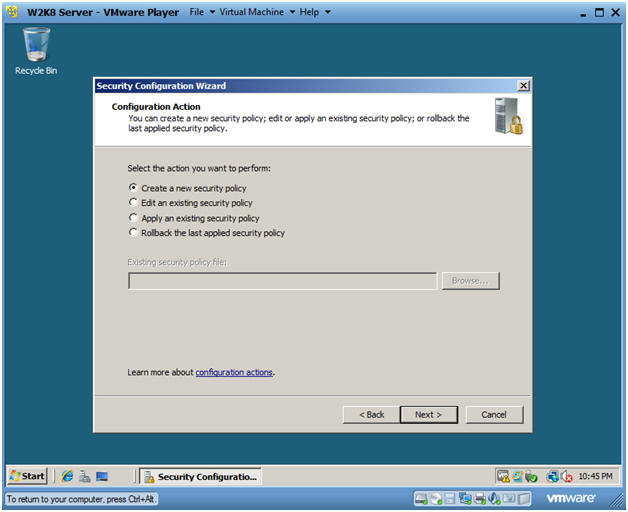Viewport: 628px width, 512px height.
Task: Click the grayed-out Browse button
Action: (470, 281)
